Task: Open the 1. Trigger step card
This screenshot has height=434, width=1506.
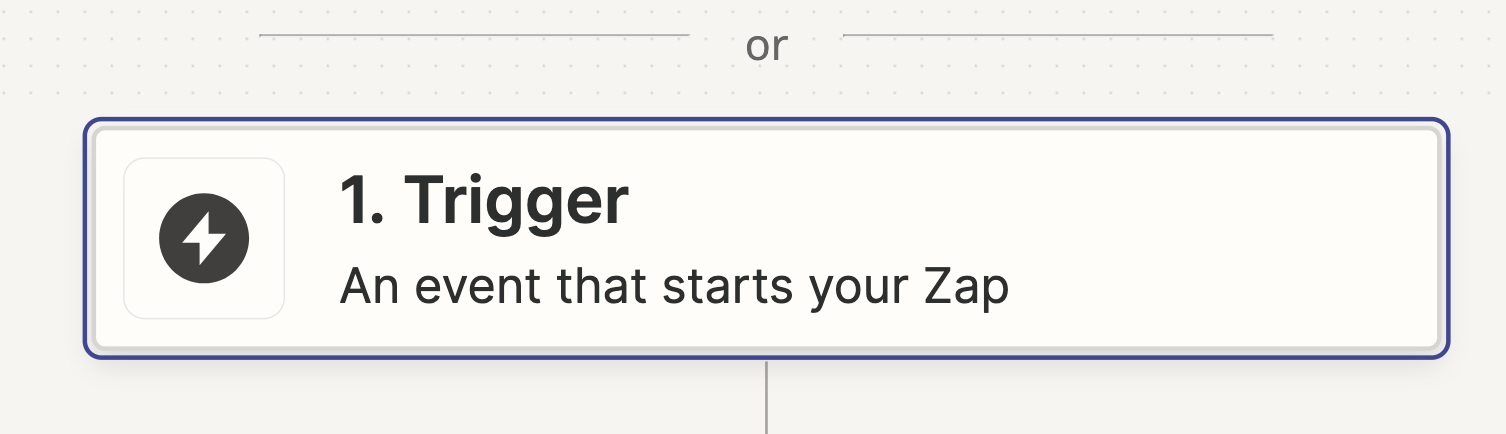Action: point(766,239)
